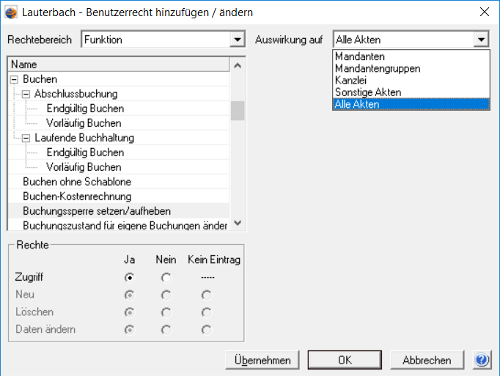Click the Lauterbach application icon in title bar

coord(11,12)
